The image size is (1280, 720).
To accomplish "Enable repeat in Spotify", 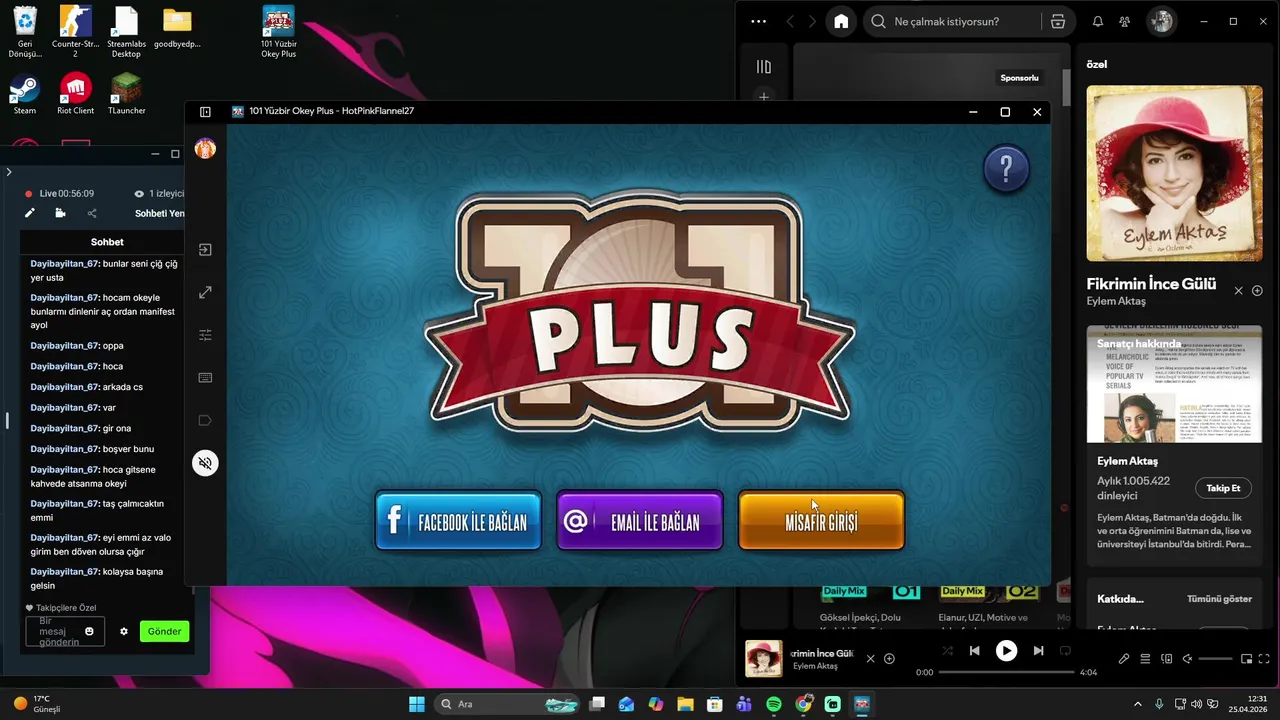I will 1066,651.
